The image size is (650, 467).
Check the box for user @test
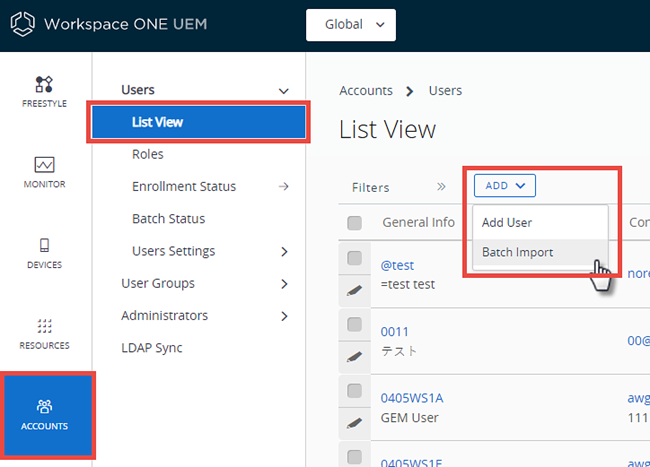pos(354,258)
